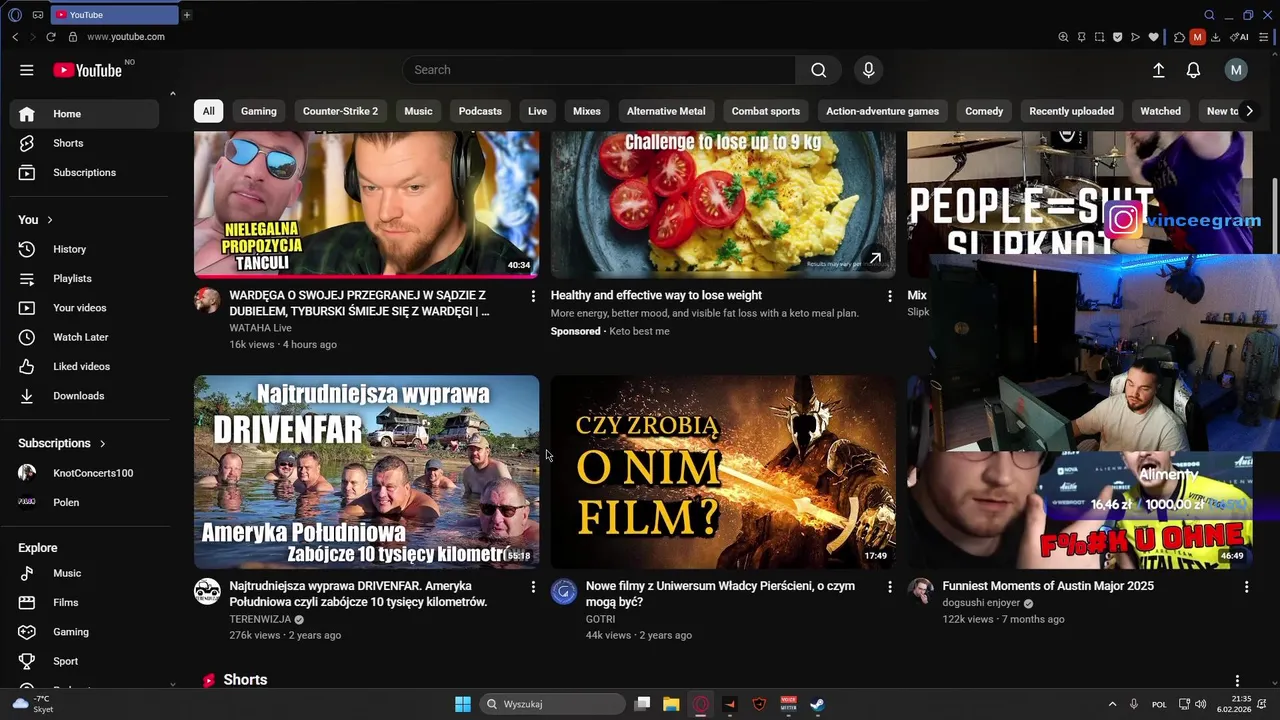Click the Windows taskbar Wyszukaj search box
Image resolution: width=1280 pixels, height=720 pixels.
(x=553, y=704)
